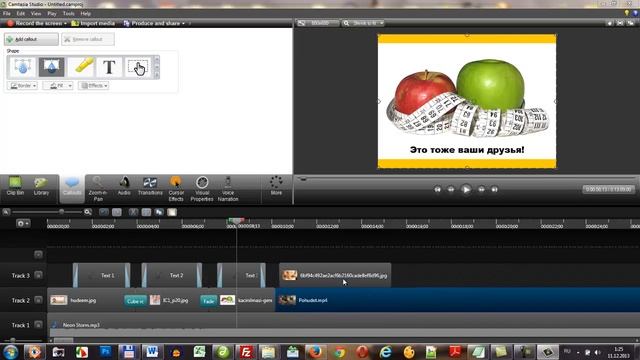This screenshot has width=640, height=360.
Task: Open the Transitions tab
Action: point(150,186)
